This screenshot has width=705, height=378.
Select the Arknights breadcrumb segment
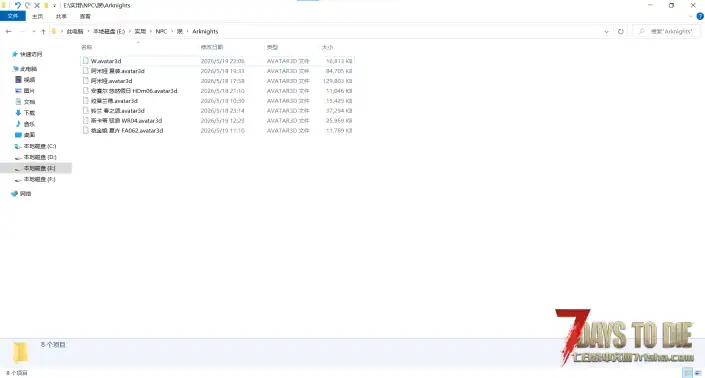pyautogui.click(x=205, y=31)
